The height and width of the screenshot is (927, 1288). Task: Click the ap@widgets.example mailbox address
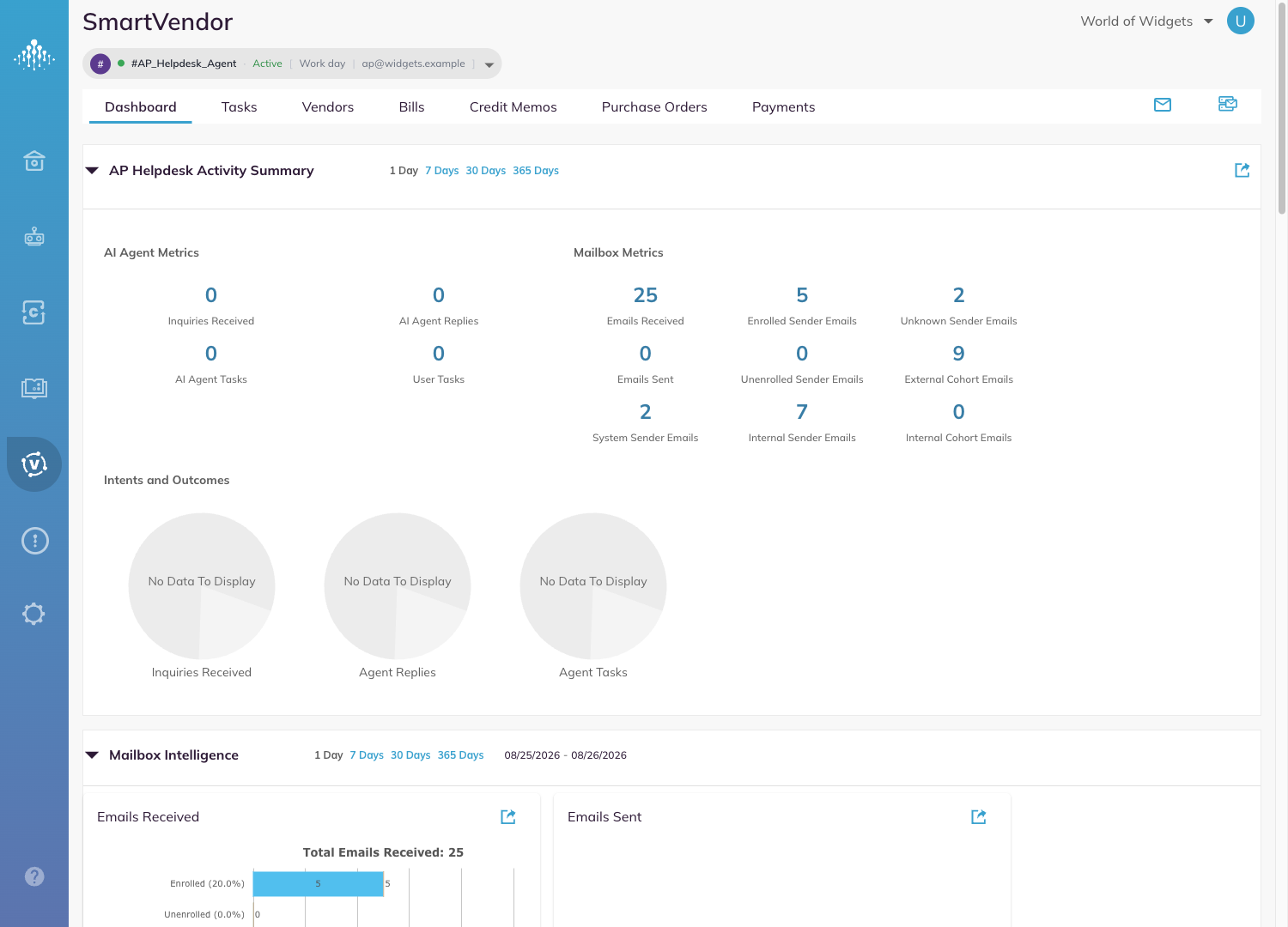(414, 64)
